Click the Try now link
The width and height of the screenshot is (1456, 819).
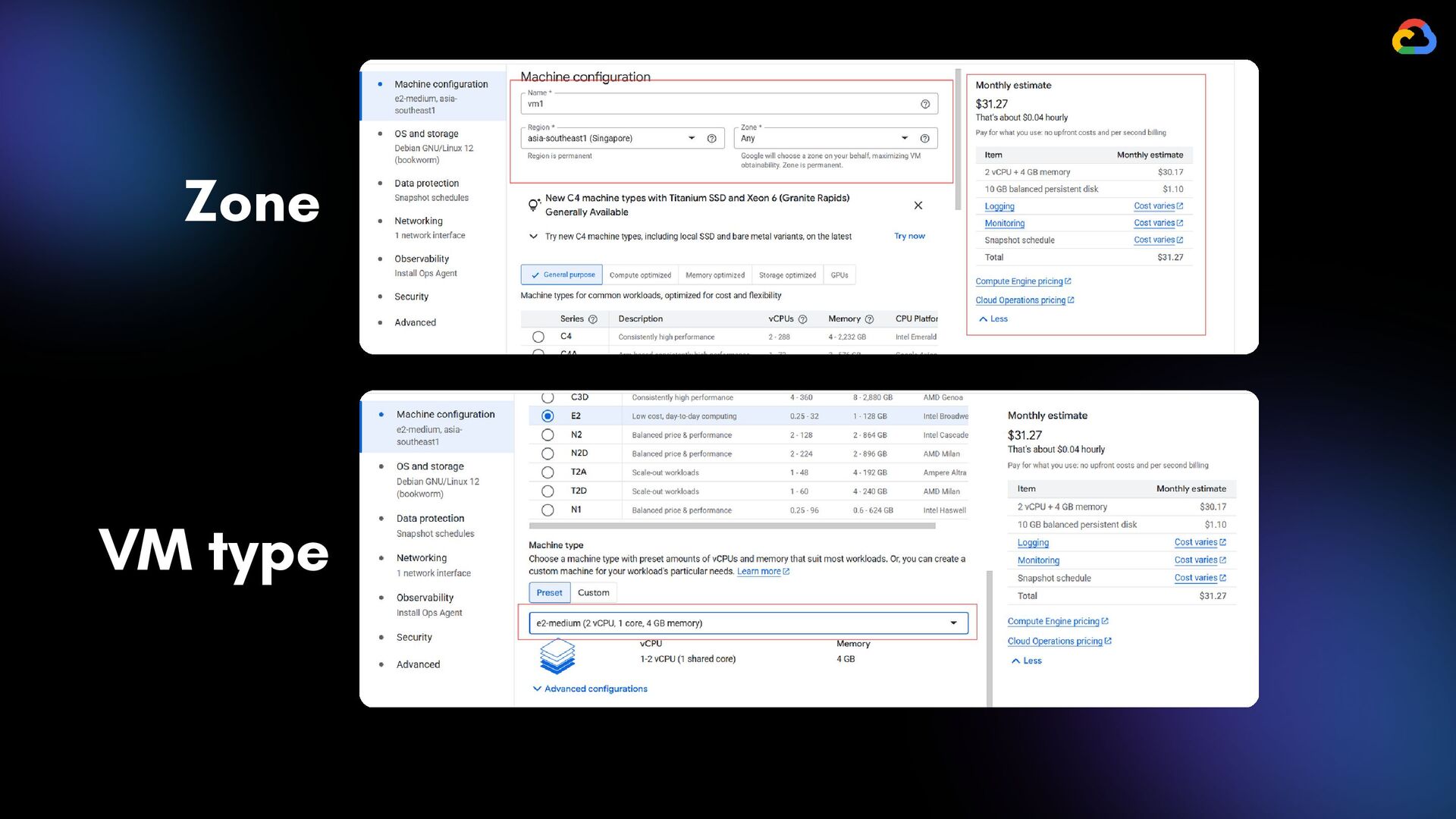point(909,237)
